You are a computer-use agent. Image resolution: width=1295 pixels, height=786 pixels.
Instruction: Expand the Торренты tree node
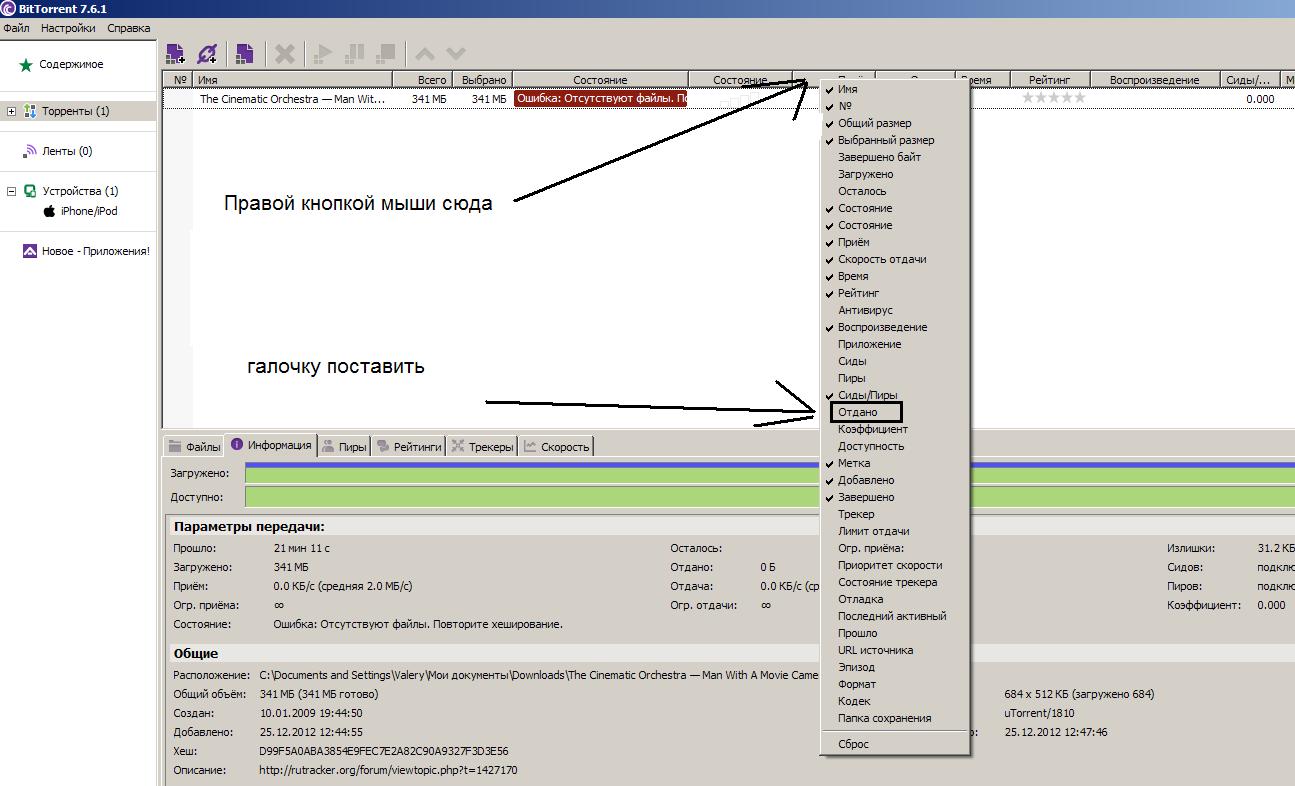(x=12, y=111)
